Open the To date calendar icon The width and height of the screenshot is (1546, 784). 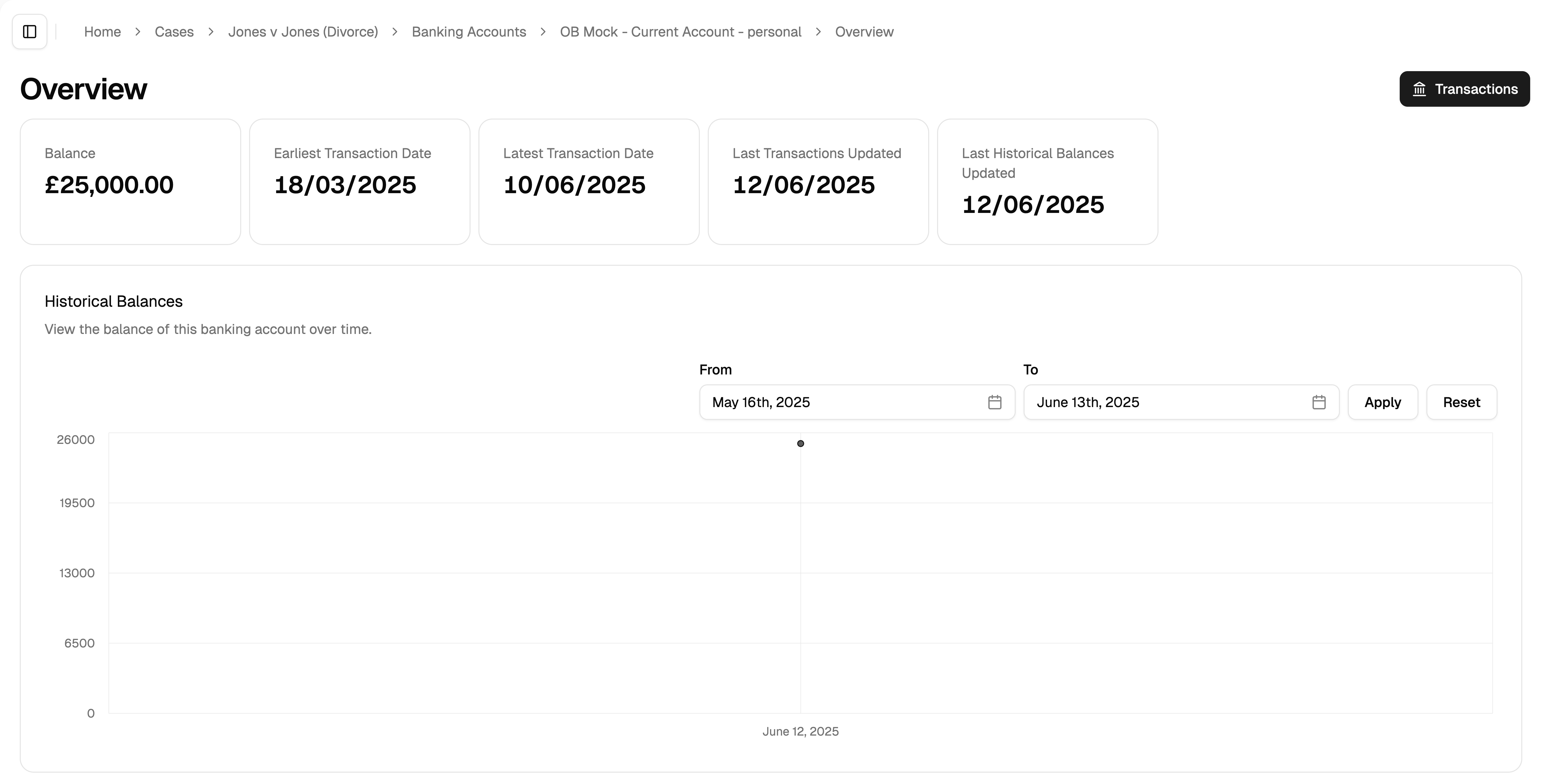point(1319,402)
